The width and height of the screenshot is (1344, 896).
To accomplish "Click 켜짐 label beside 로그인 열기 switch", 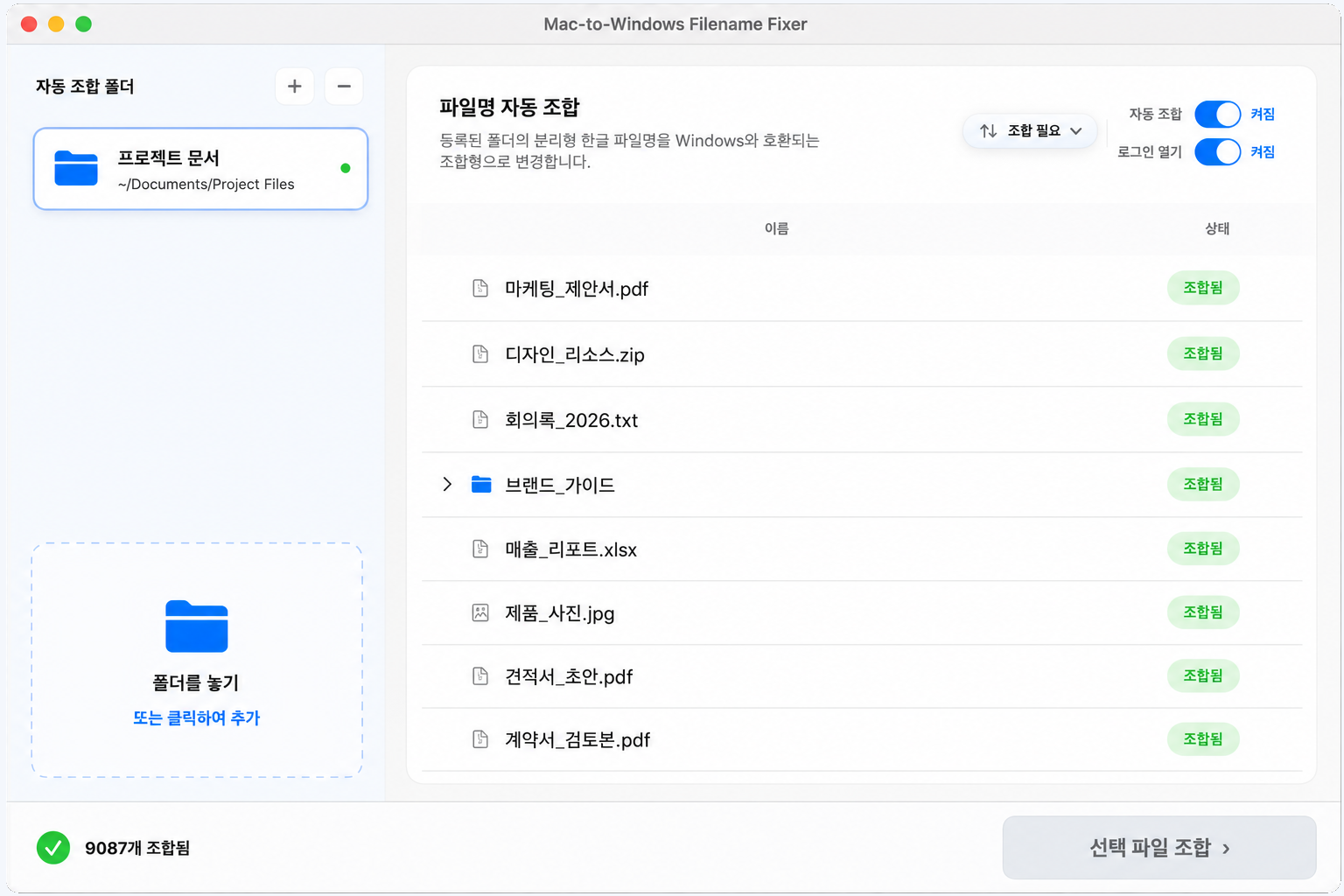I will pyautogui.click(x=1262, y=152).
